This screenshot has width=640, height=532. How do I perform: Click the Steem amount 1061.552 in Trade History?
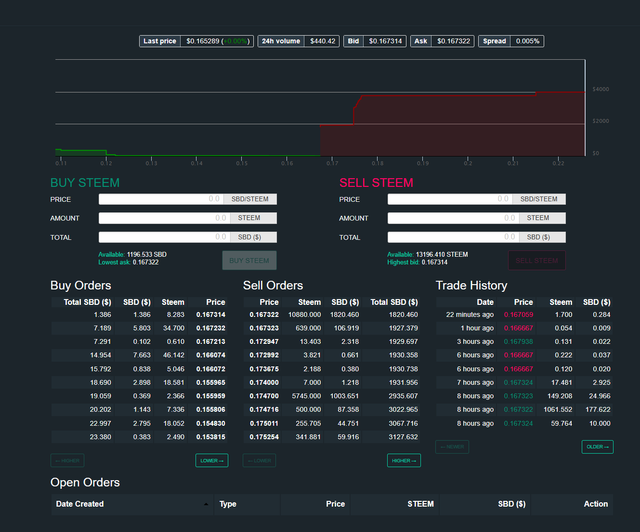(x=558, y=410)
